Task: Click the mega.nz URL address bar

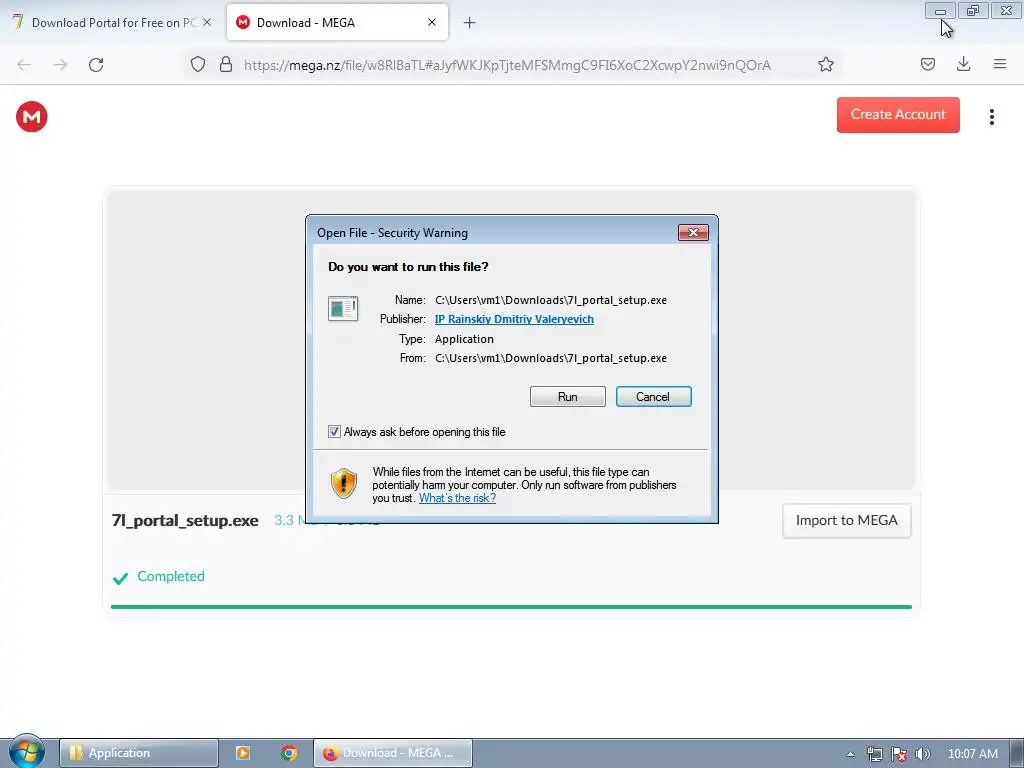Action: (507, 65)
